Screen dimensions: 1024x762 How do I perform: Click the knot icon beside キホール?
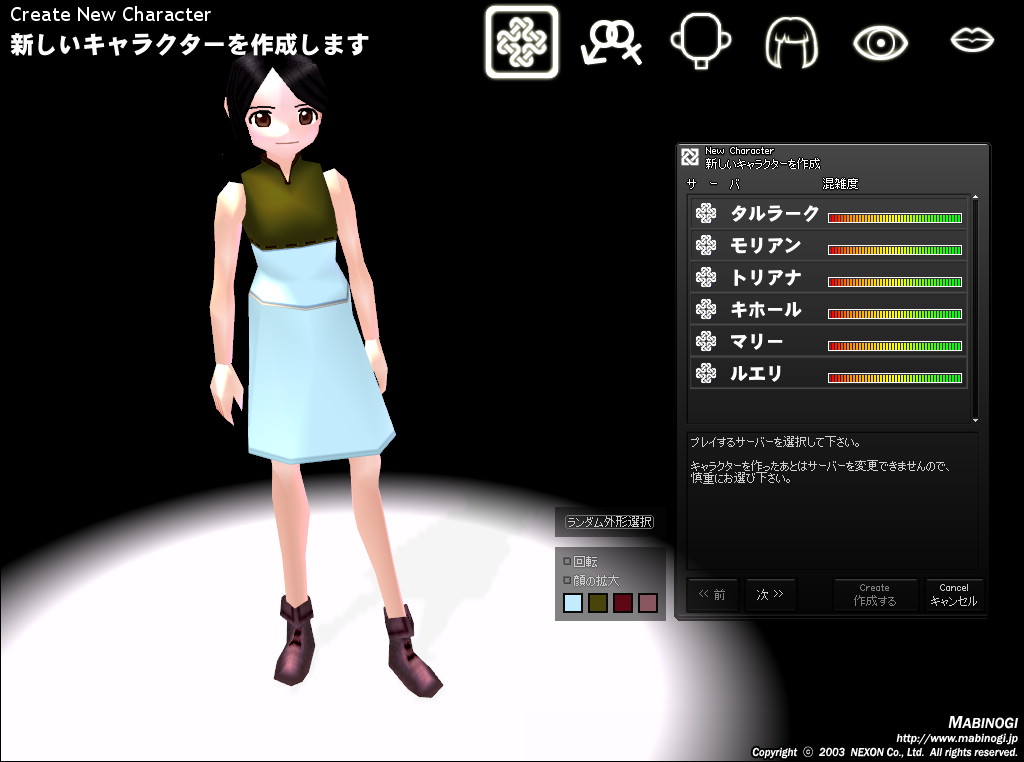[x=706, y=310]
